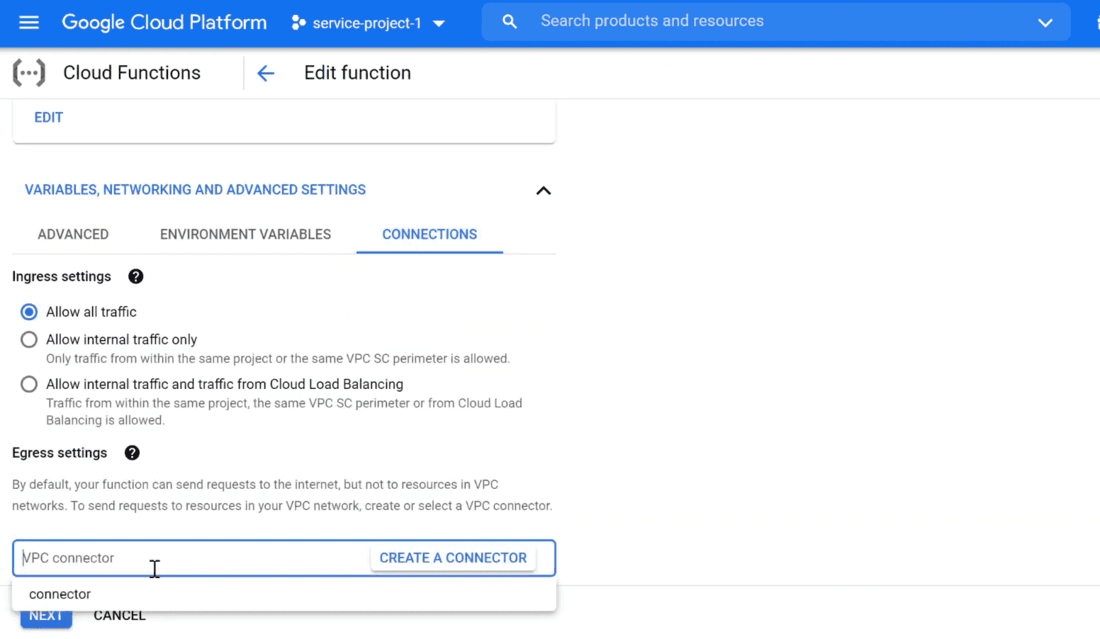Open the service-project-1 project dropdown

[369, 23]
